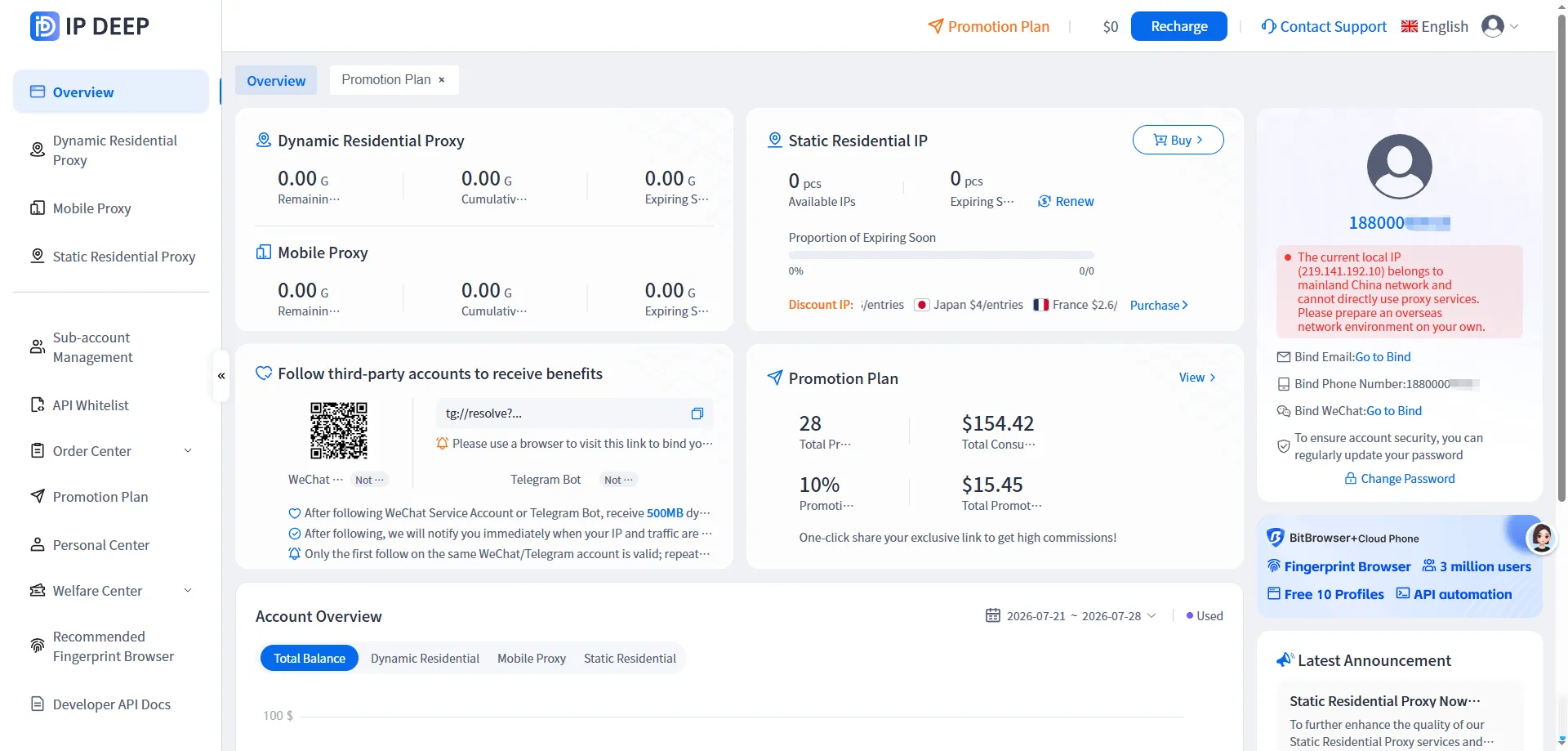Click the customer service avatar bubble
Viewport: 1568px width, 751px height.
[x=1542, y=537]
